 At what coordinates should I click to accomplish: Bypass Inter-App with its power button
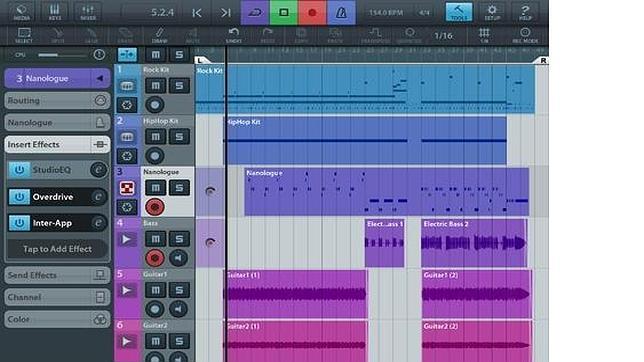(19, 223)
